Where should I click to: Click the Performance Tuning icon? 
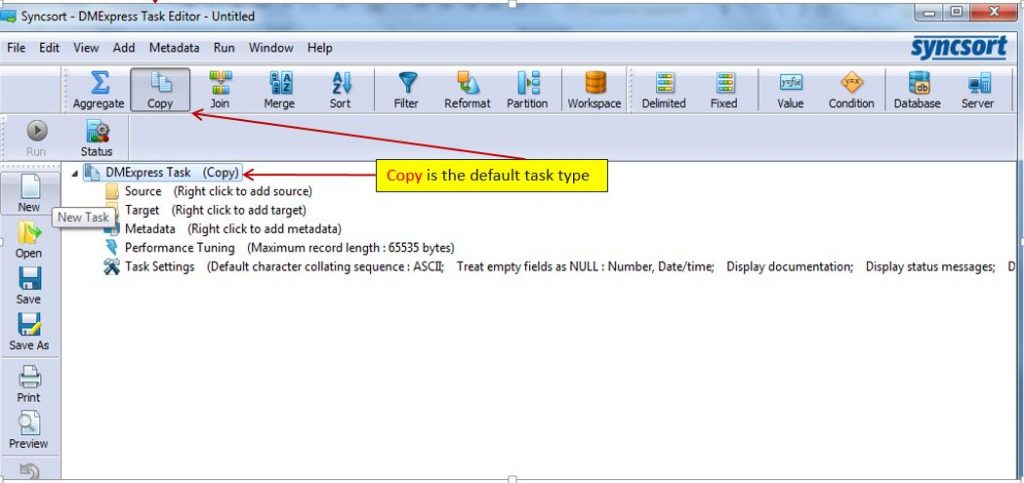tap(112, 248)
